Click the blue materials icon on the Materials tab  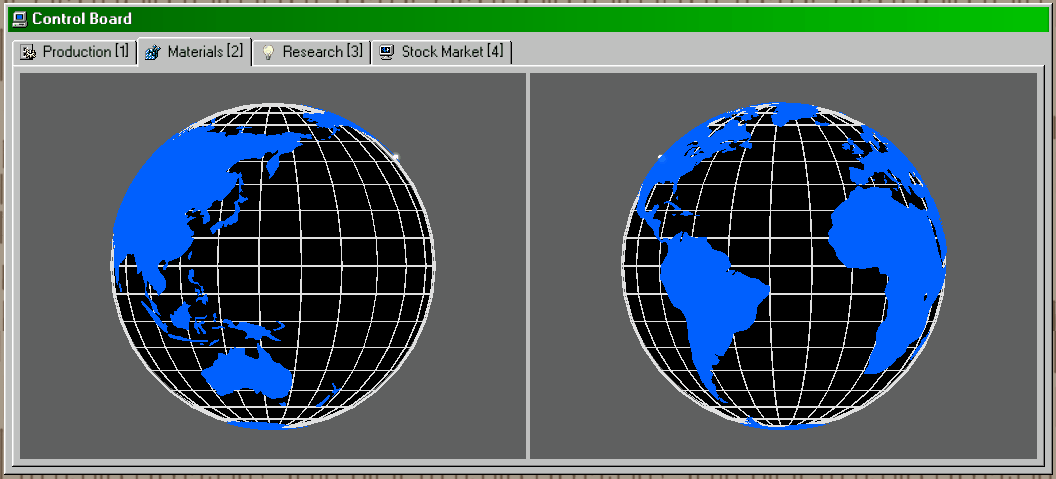click(152, 52)
